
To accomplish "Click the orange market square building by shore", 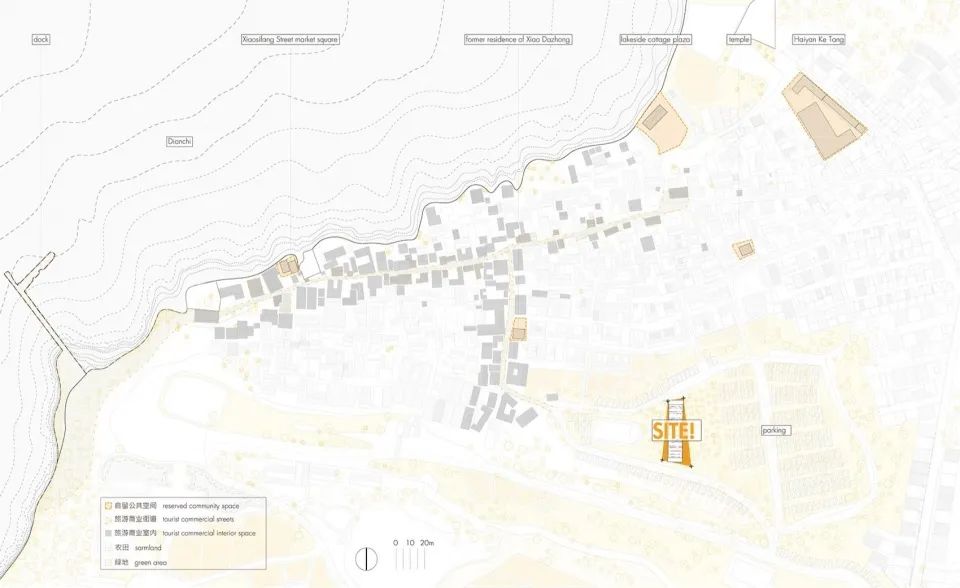I will click(x=287, y=267).
